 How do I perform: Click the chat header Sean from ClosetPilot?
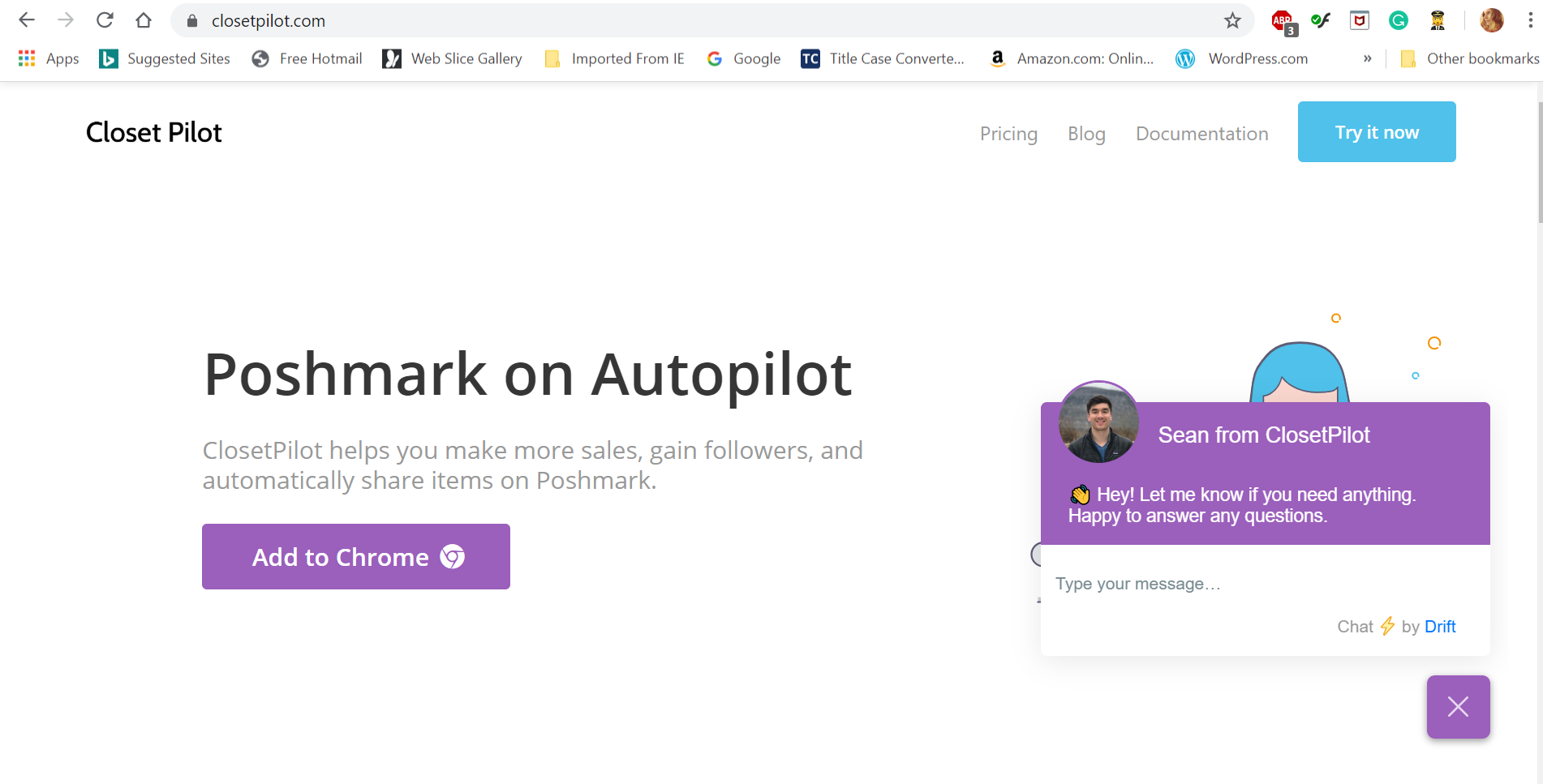point(1264,435)
